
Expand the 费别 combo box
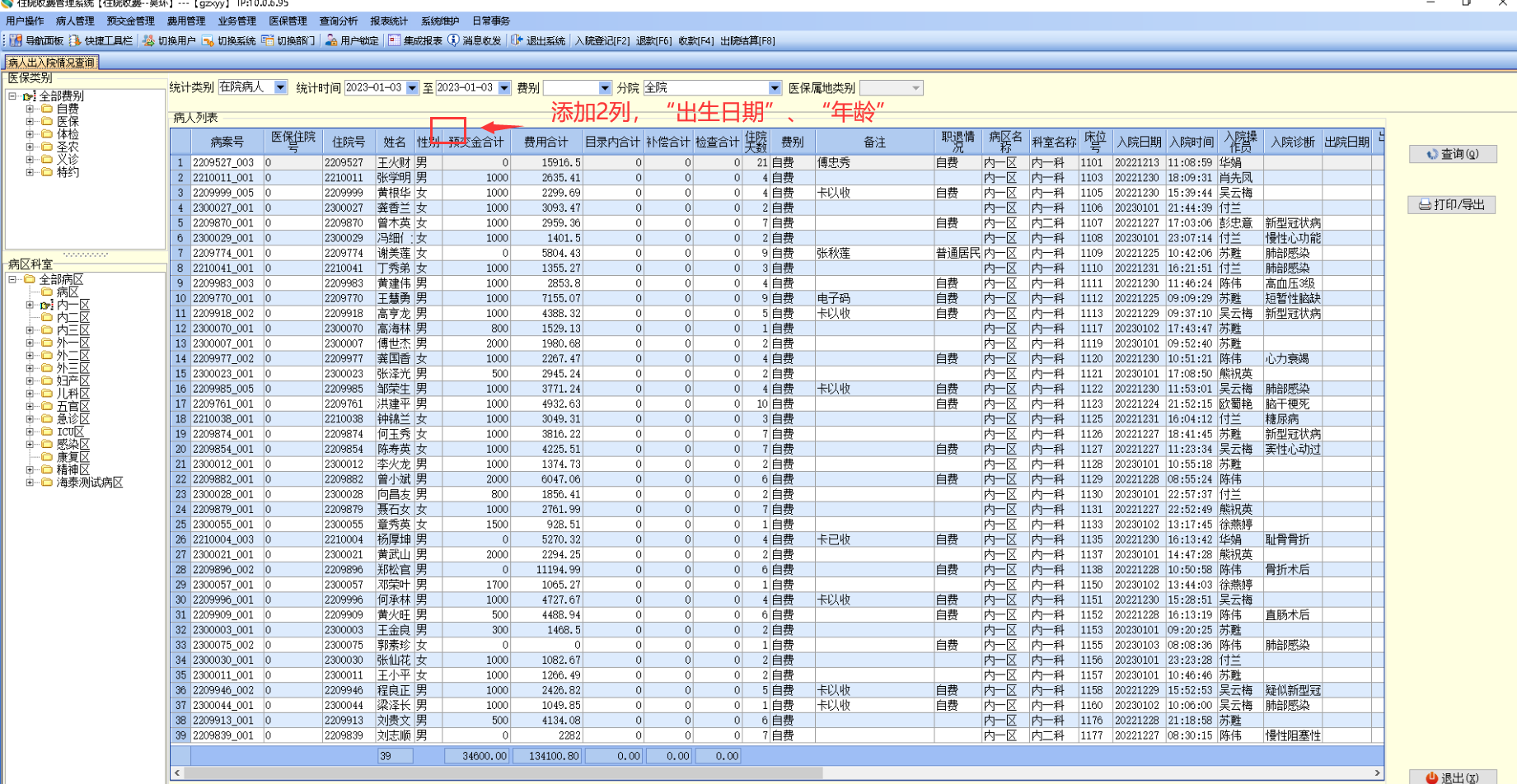[604, 87]
